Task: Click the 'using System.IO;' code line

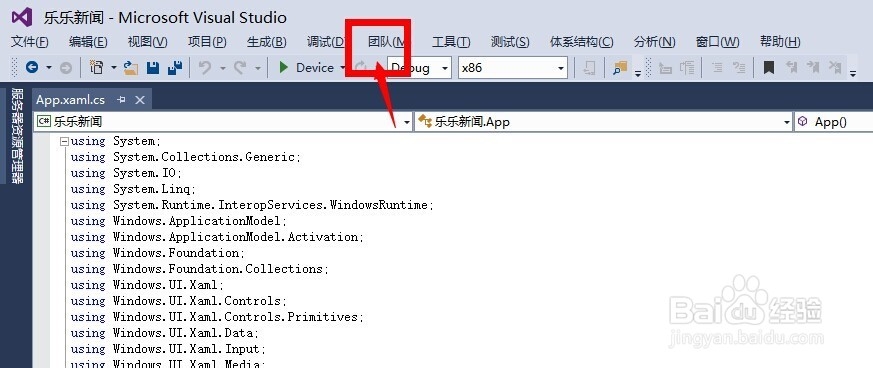Action: pos(126,173)
